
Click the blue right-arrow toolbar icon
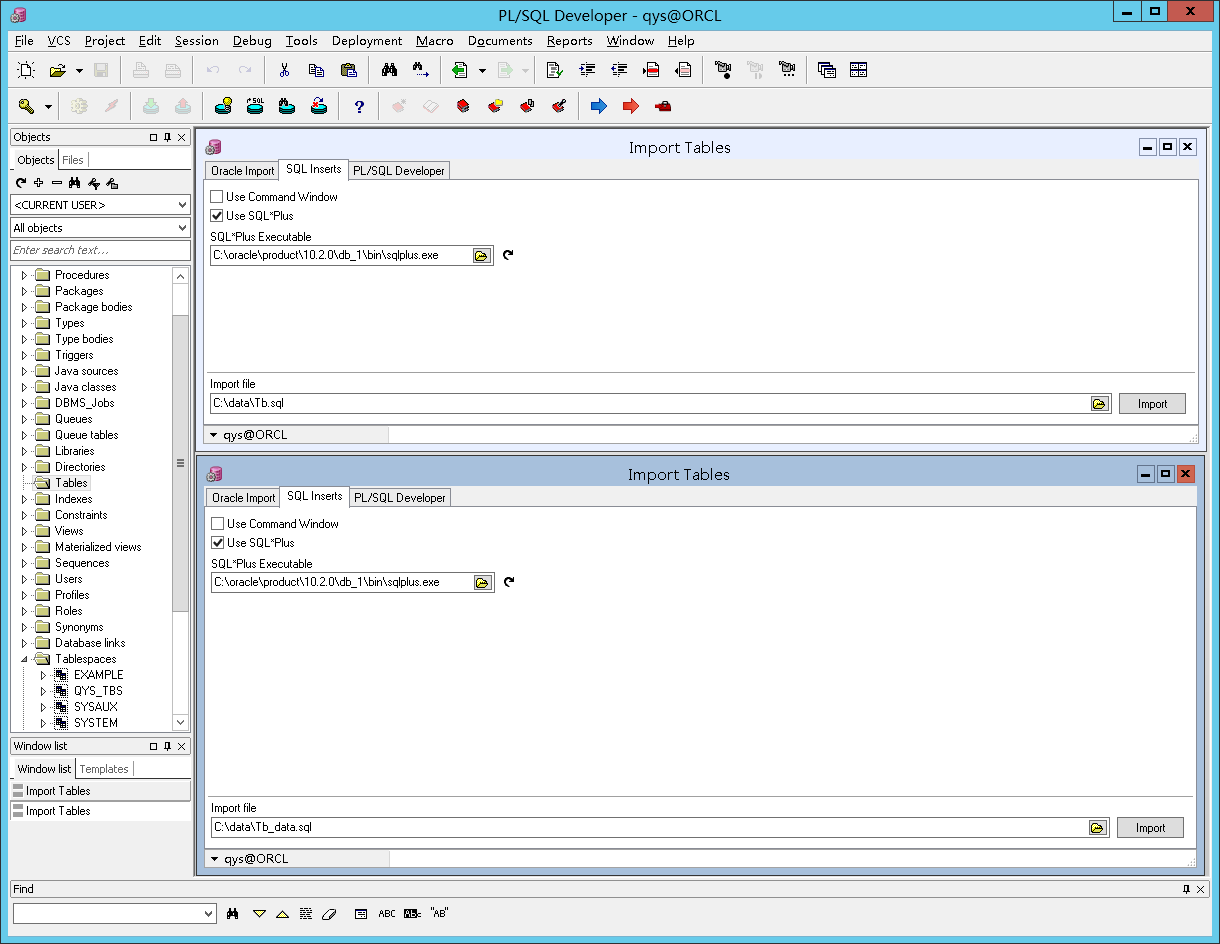pos(599,106)
